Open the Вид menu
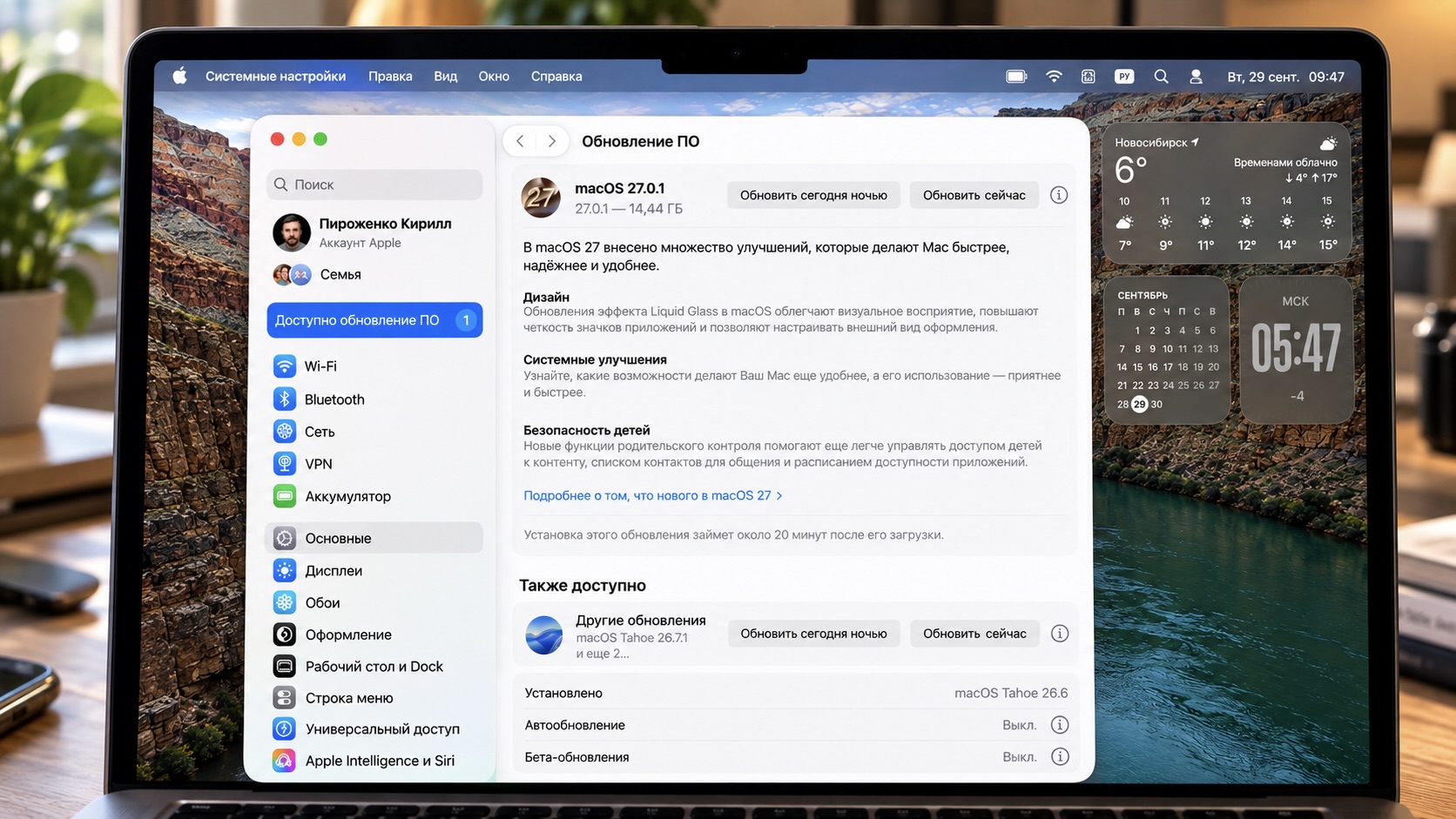 point(446,77)
